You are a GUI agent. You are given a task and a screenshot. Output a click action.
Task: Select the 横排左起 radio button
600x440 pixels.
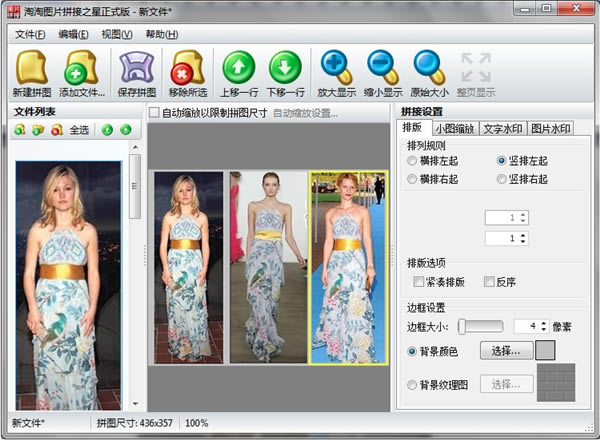pos(413,161)
